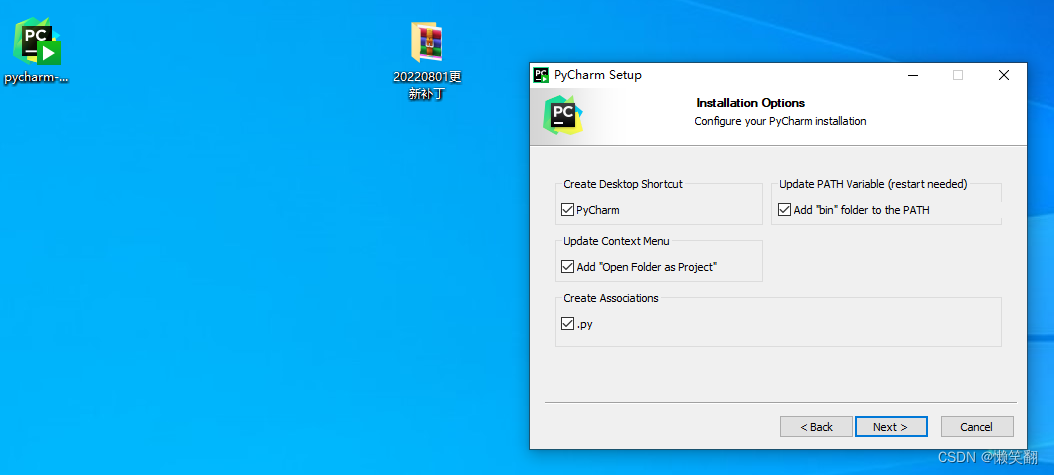This screenshot has height=475, width=1054.
Task: Click the "Create Desktop Shortcut" group label
Action: [623, 184]
